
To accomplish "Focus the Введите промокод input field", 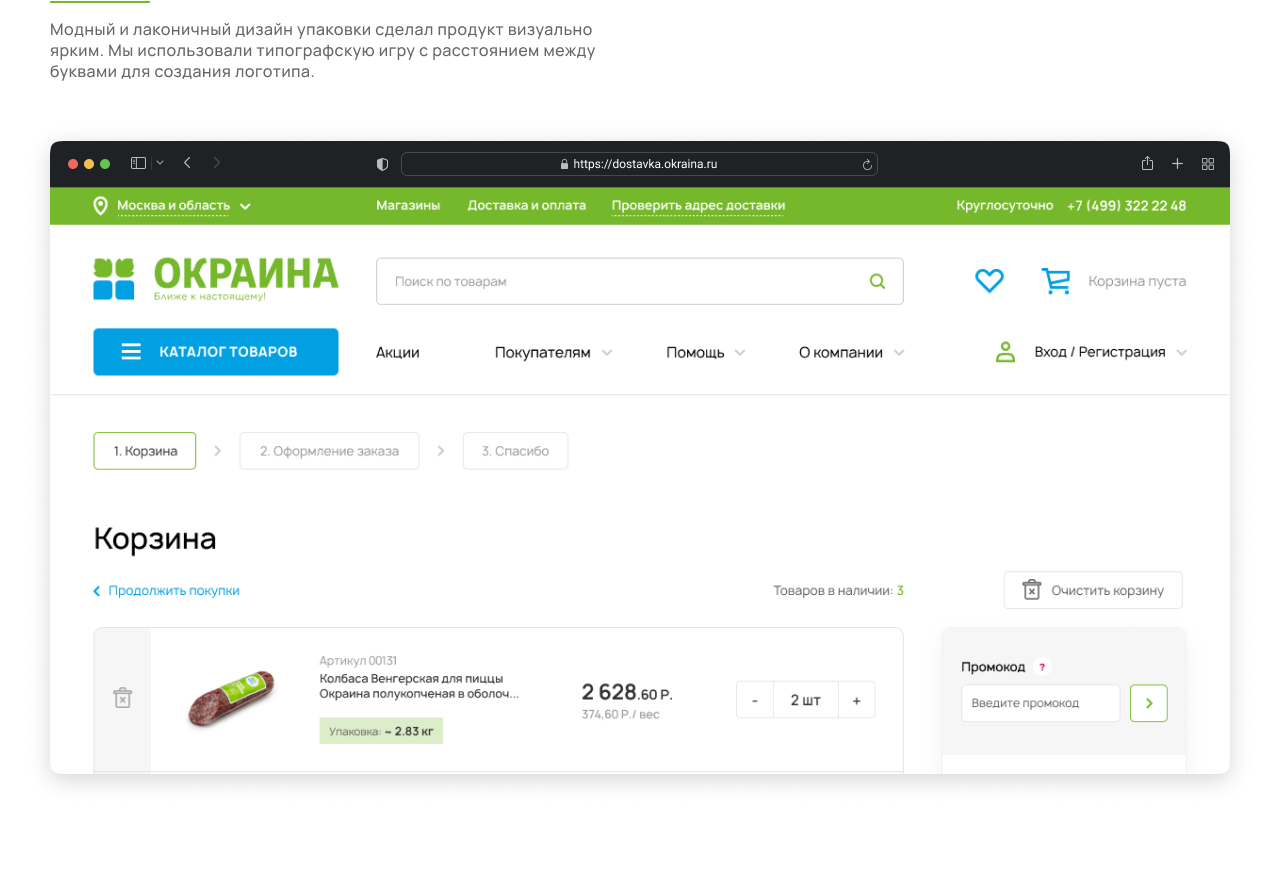I will click(x=1040, y=703).
